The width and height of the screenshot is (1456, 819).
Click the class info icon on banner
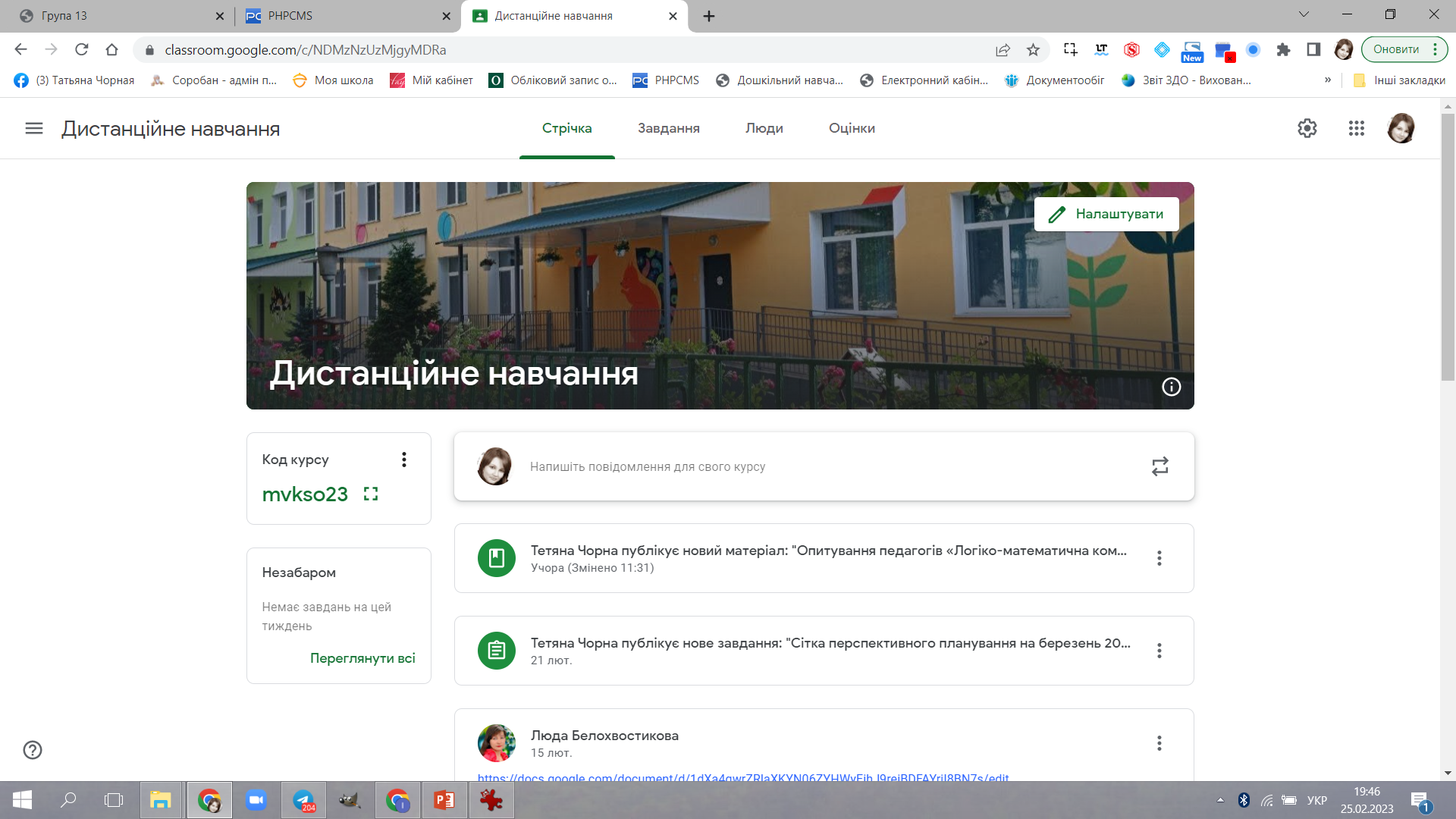point(1171,387)
